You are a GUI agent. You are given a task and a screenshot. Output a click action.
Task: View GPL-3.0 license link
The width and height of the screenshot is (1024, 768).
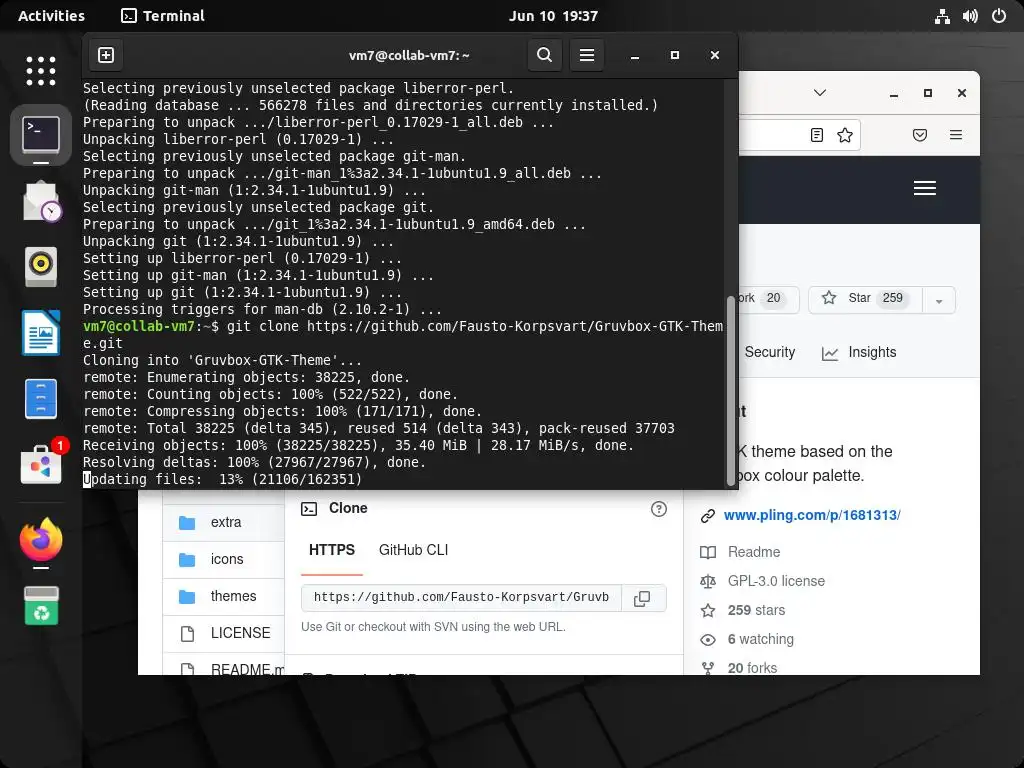point(776,581)
